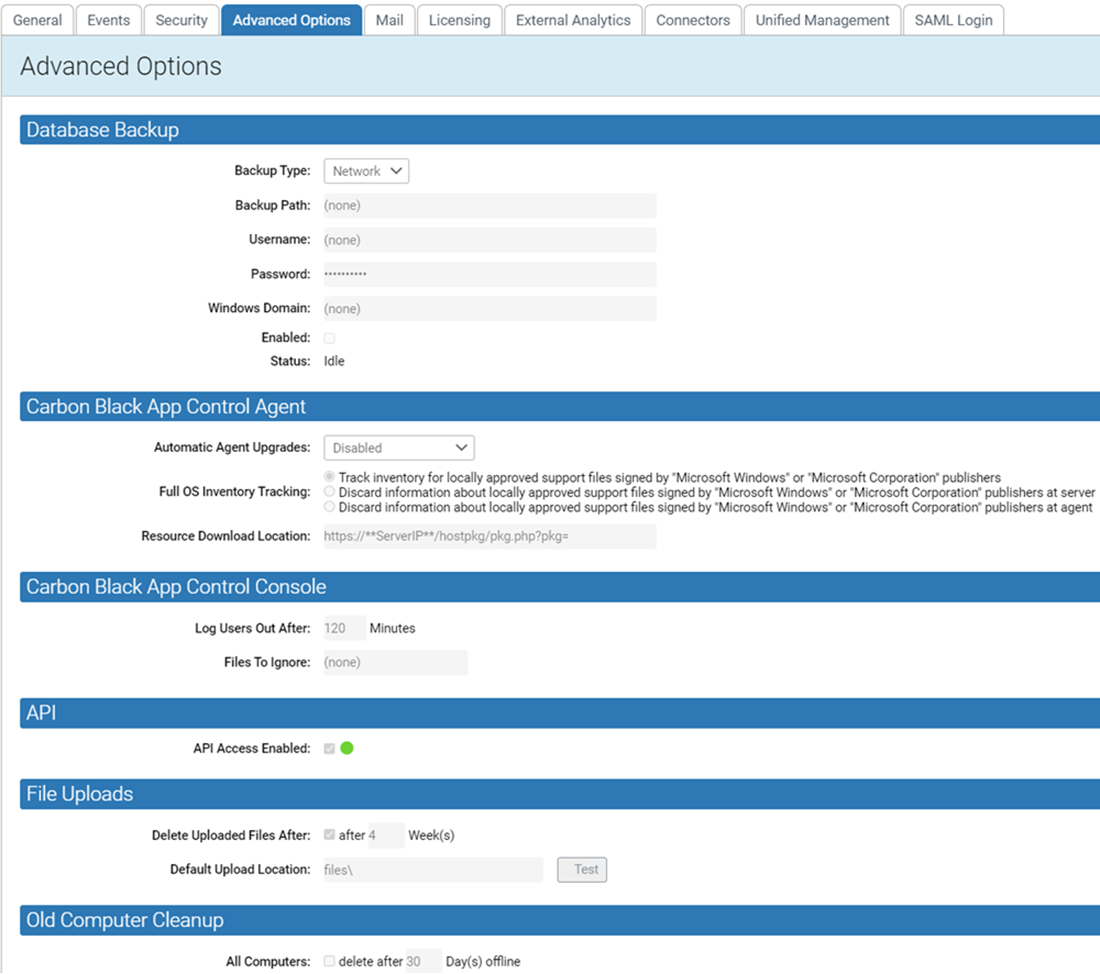
Task: Select the Track inventory radio option
Action: coord(329,476)
